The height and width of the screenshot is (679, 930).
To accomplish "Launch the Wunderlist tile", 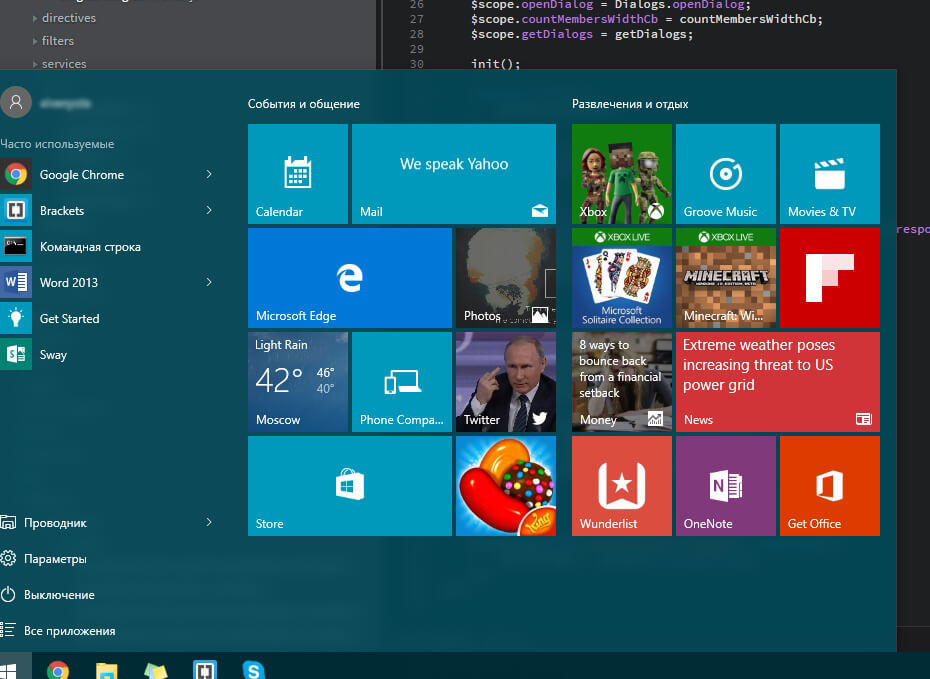I will [x=621, y=485].
